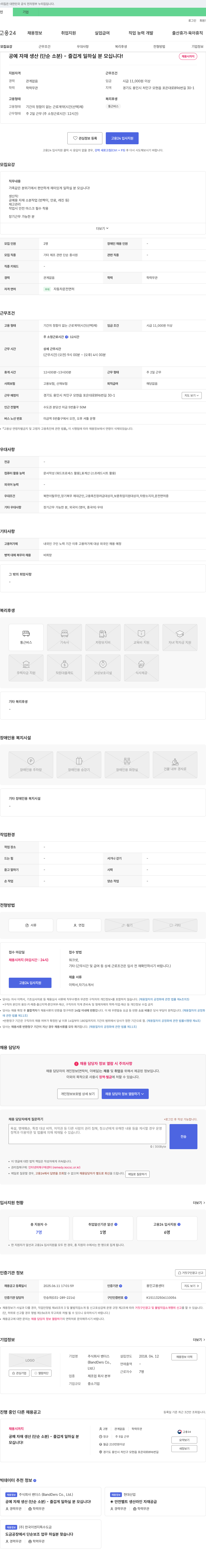Click the top 고용24 입사지원 button
Viewport: 206px width, 1568px height.
(122, 138)
